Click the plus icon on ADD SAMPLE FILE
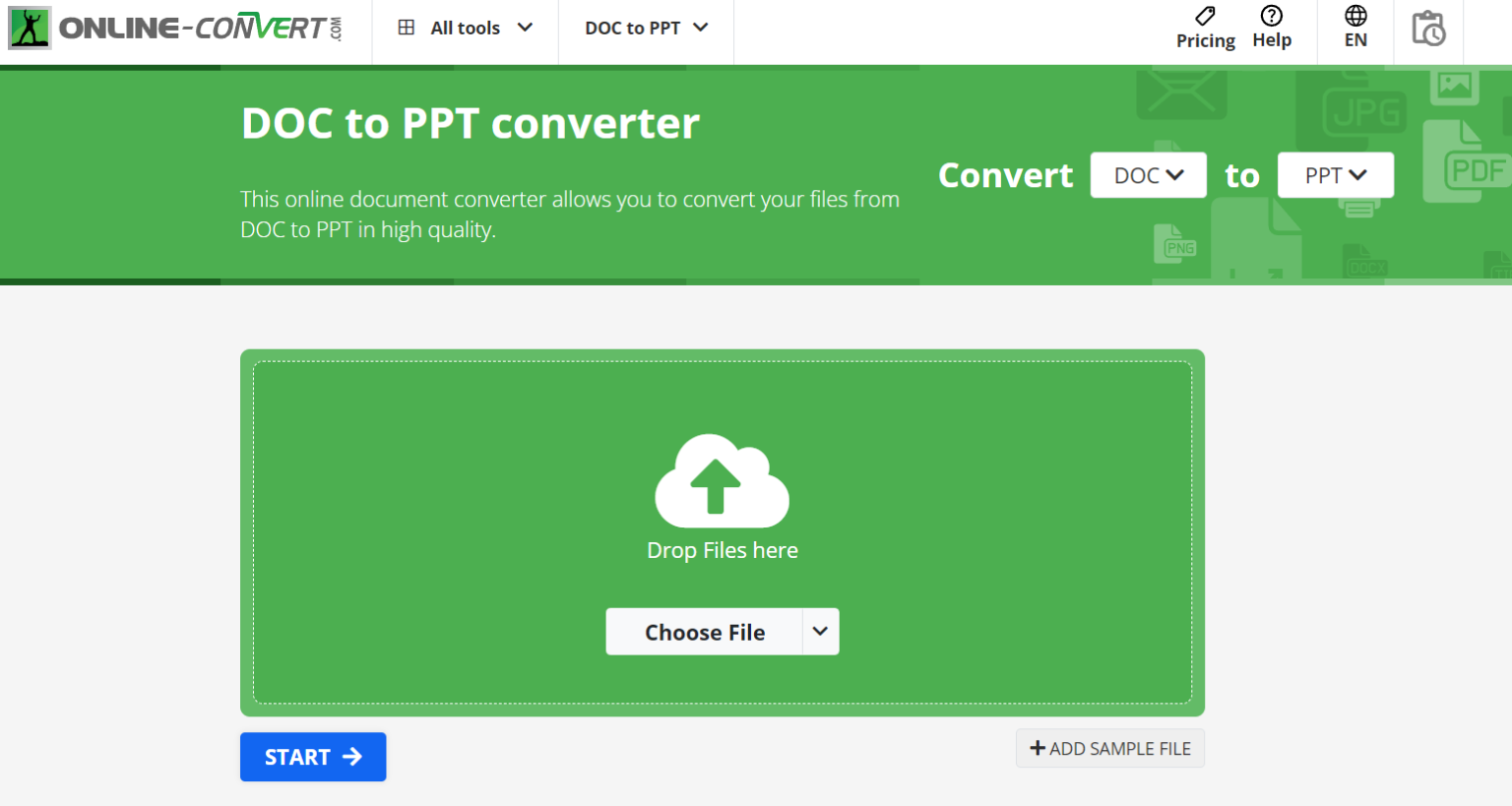The width and height of the screenshot is (1512, 806). (1038, 748)
